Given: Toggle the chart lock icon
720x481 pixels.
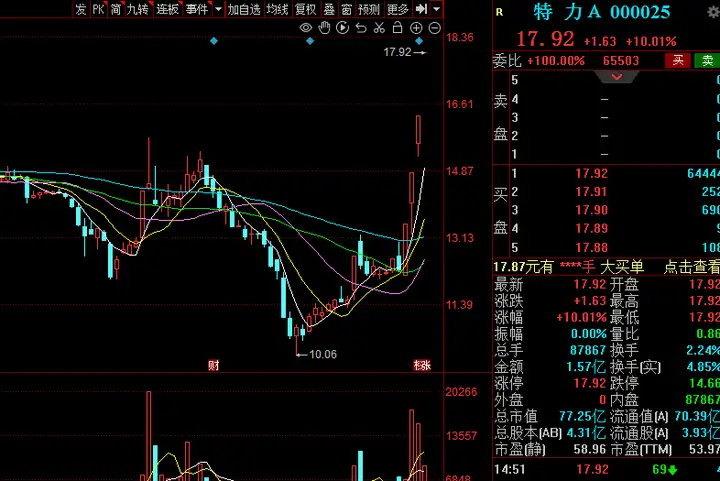Looking at the screenshot, I should click(x=398, y=28).
